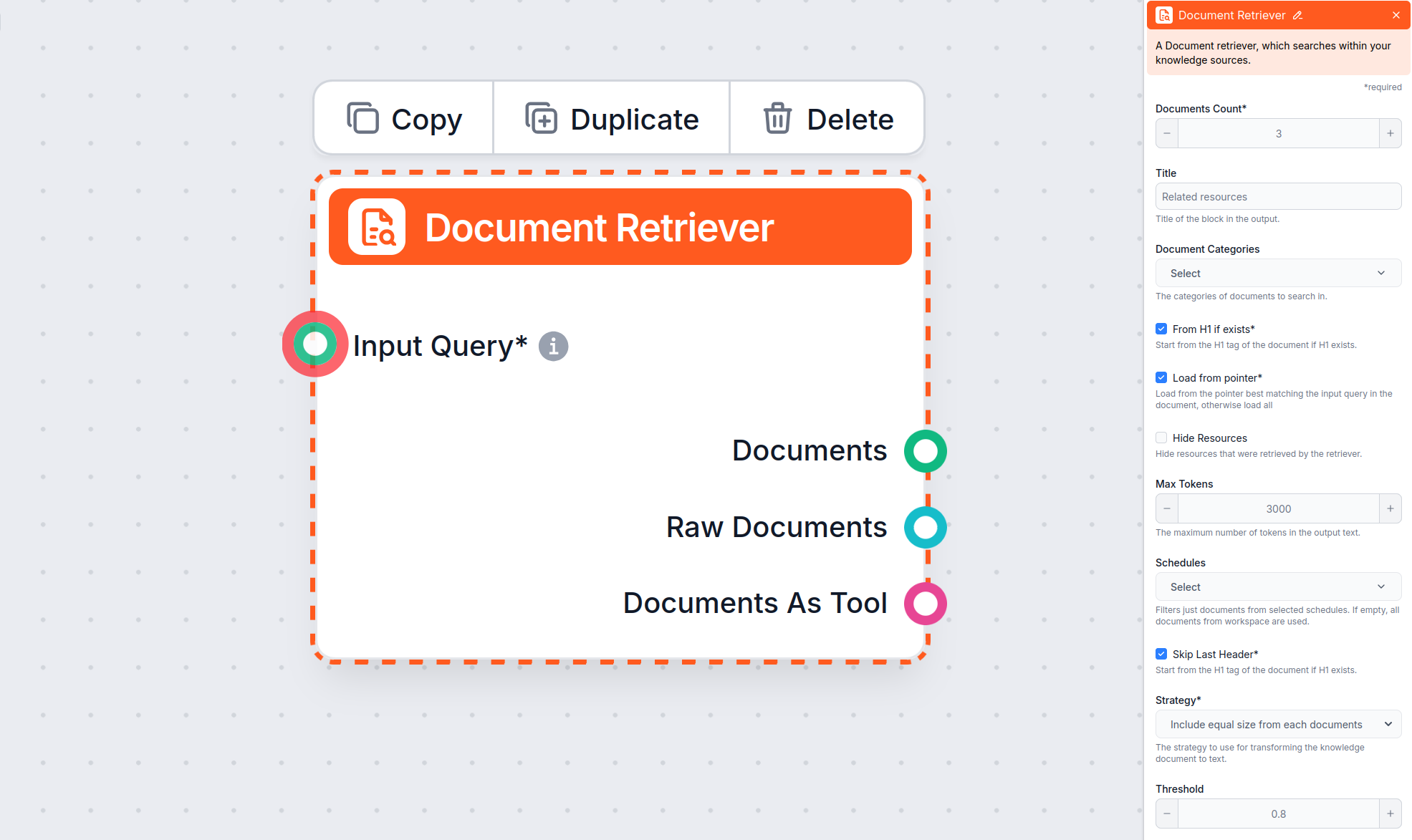The height and width of the screenshot is (840, 1412).
Task: Close the Document Retriever settings panel
Action: [x=1396, y=14]
